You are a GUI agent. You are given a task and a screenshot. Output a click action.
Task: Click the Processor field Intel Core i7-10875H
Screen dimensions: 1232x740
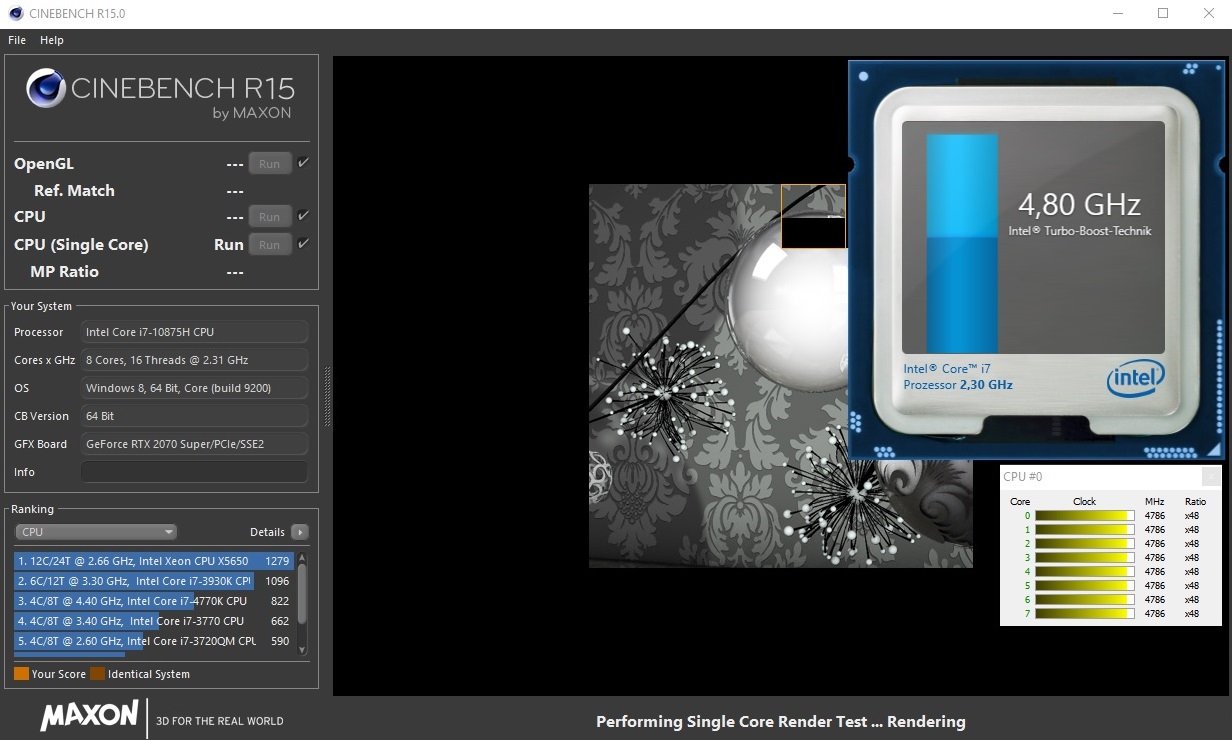(x=194, y=332)
